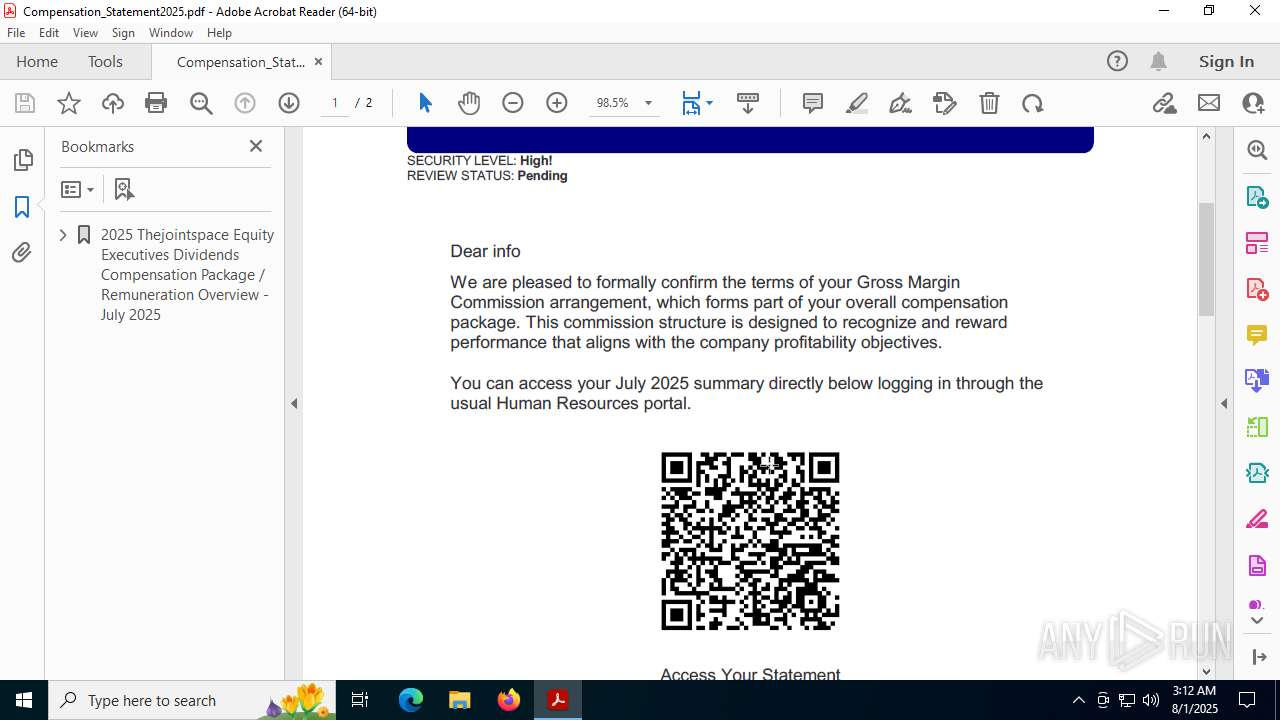Screen dimensions: 1280x720
Task: Toggle the Bookmarks panel icon
Action: tap(22, 207)
